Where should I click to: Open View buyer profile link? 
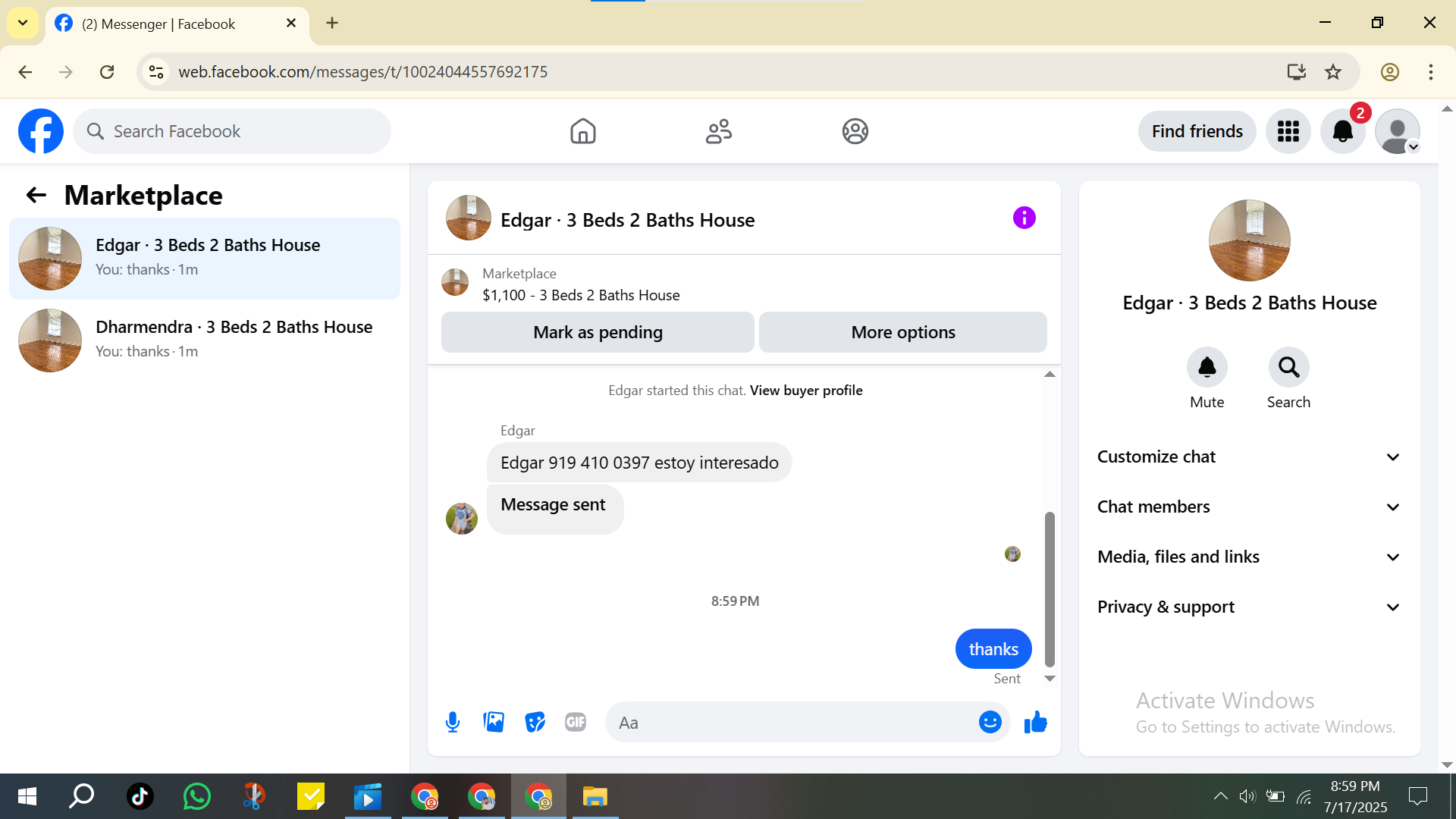805,391
